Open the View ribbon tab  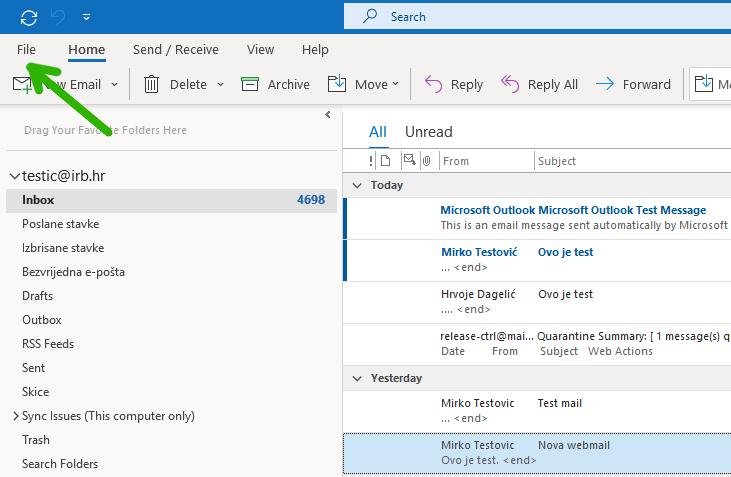[x=260, y=49]
